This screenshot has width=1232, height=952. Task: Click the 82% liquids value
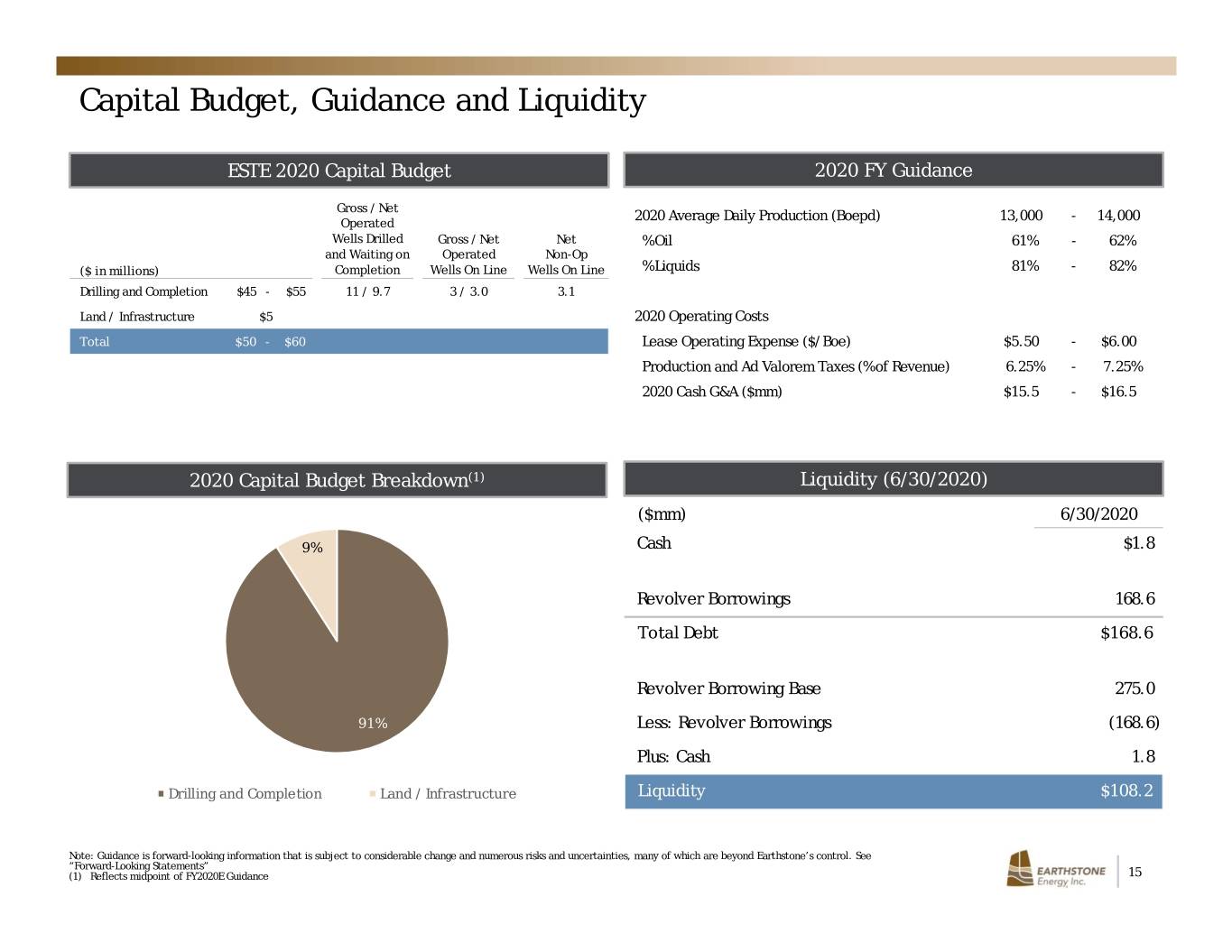point(1123,266)
